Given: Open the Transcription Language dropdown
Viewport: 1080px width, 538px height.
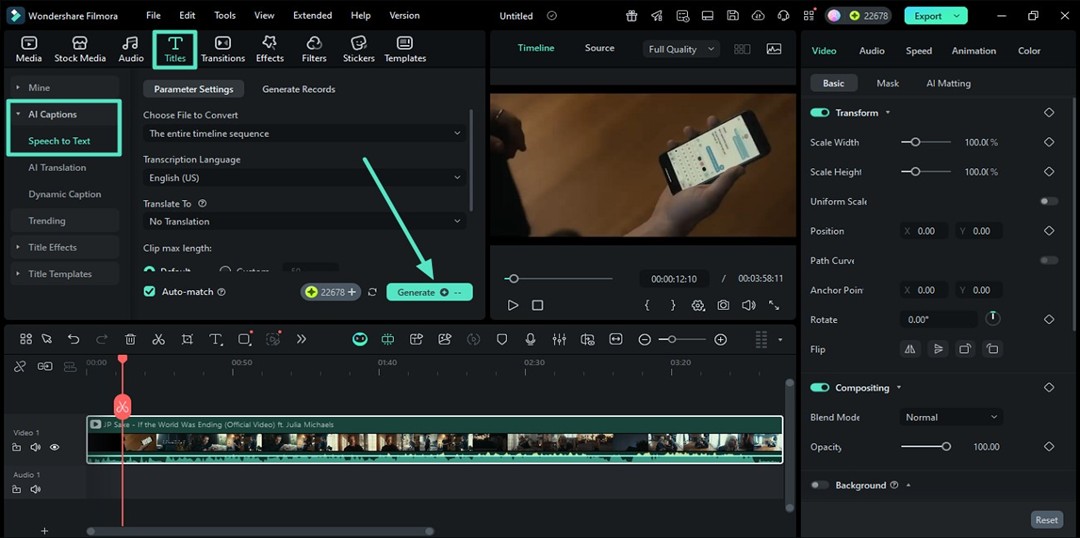Looking at the screenshot, I should (x=304, y=178).
